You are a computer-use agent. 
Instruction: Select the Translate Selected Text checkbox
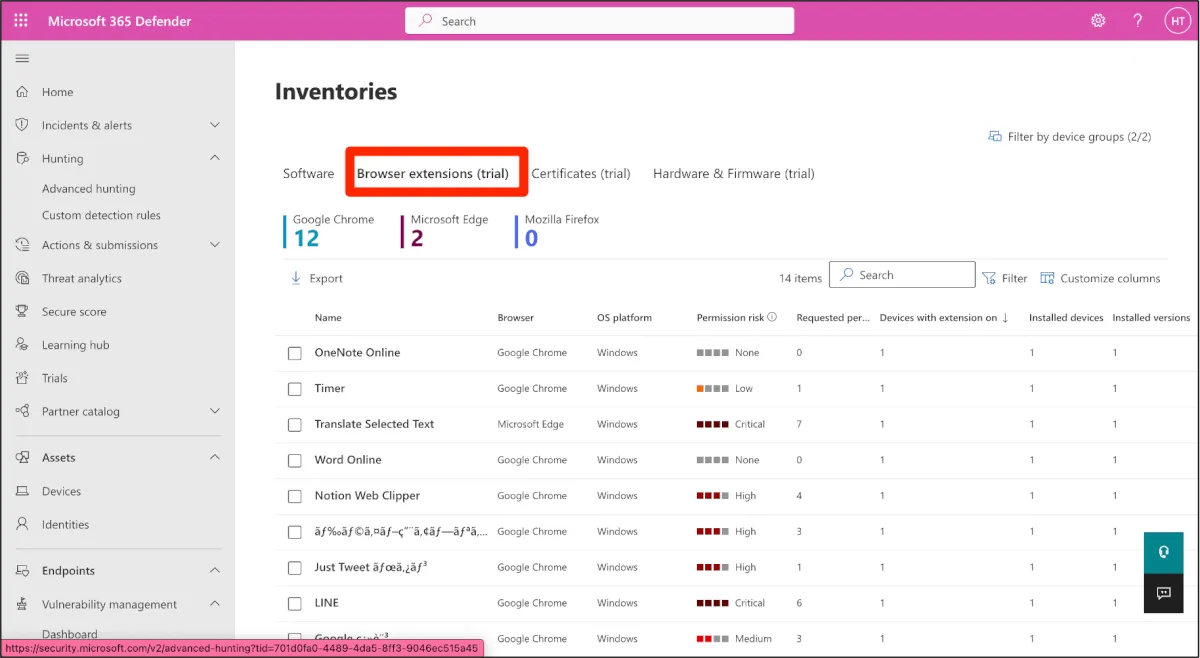294,425
